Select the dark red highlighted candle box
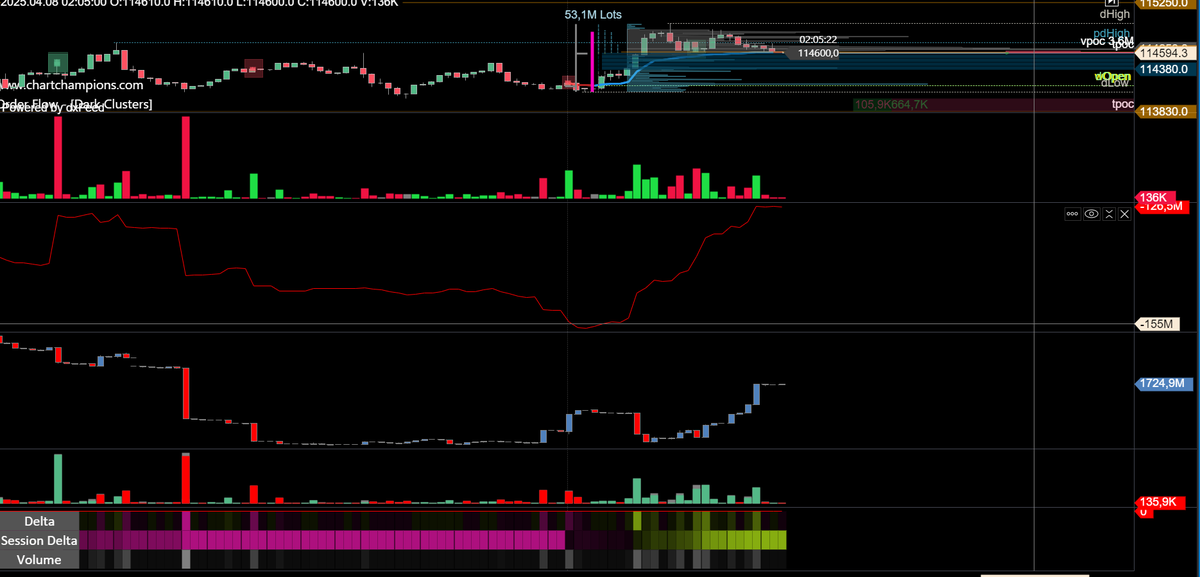1200x577 pixels. point(253,67)
